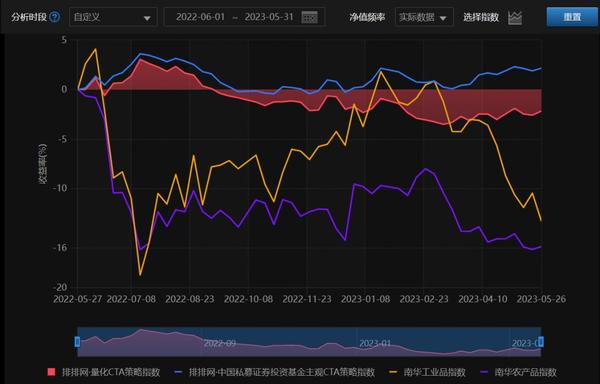Click the right handle of the range slider
The width and height of the screenshot is (600, 384).
coord(541,342)
